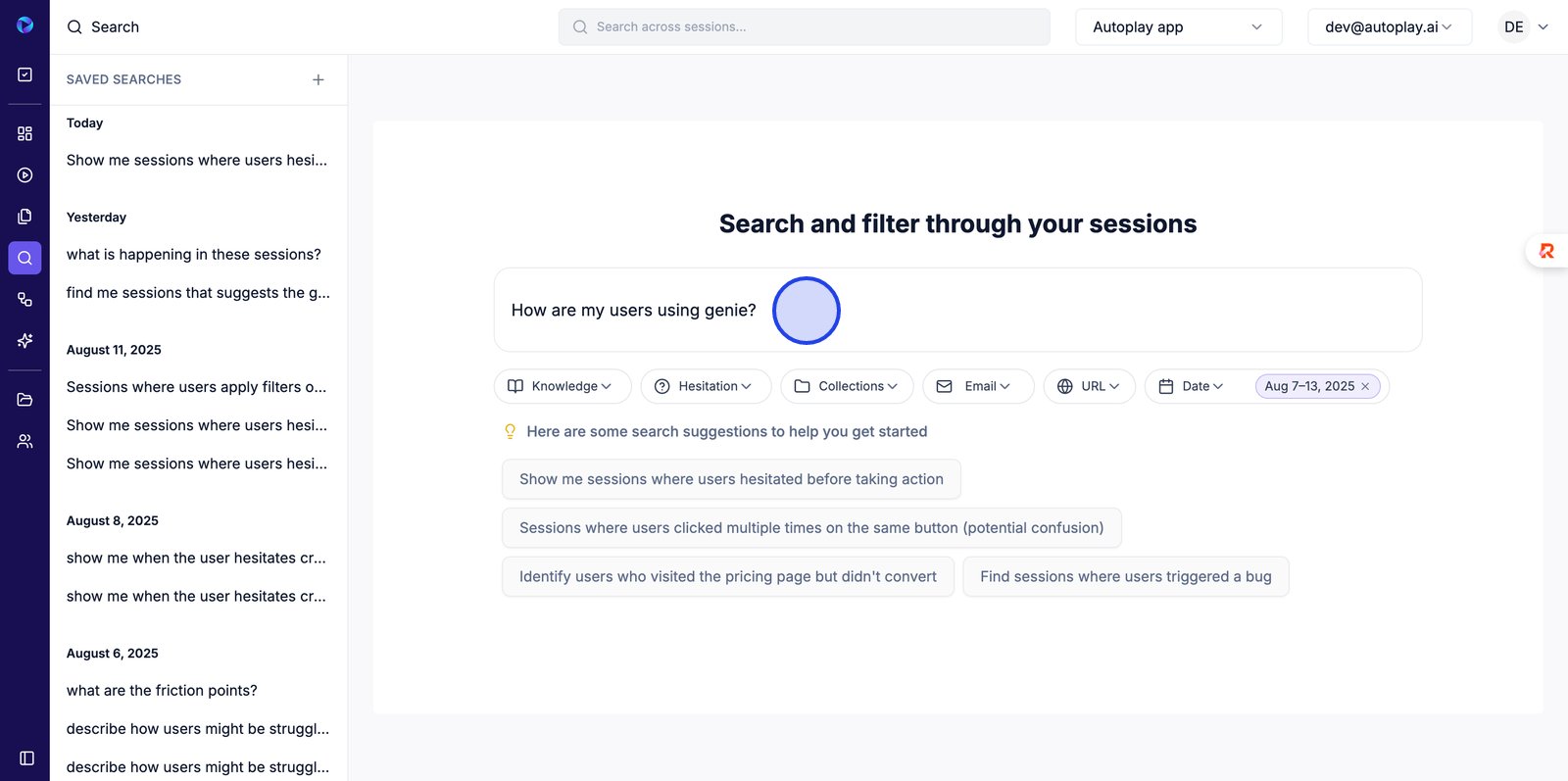This screenshot has height=781, width=1568.
Task: Open the users icon in sidebar
Action: pos(25,442)
